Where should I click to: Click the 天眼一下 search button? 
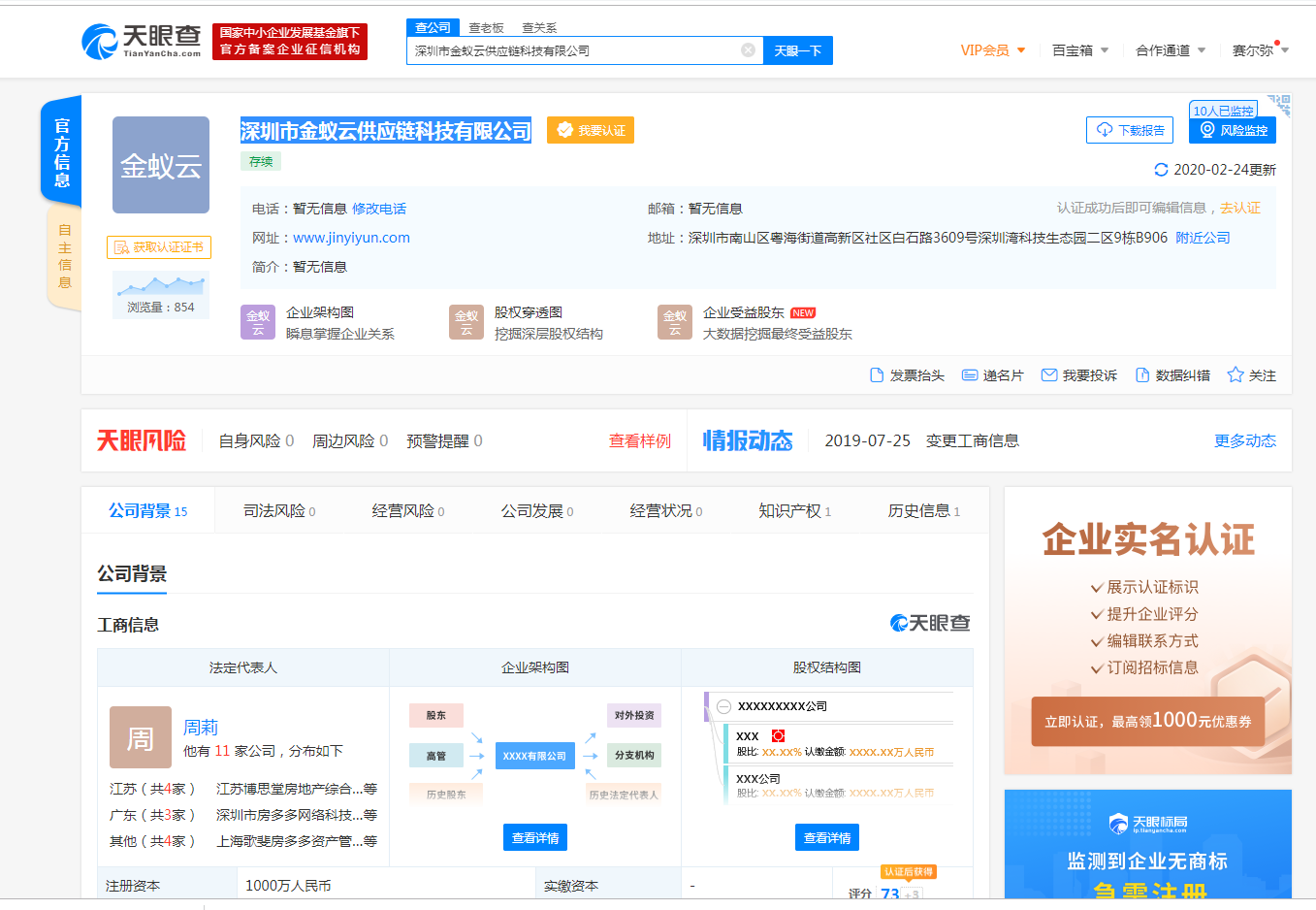click(x=797, y=50)
